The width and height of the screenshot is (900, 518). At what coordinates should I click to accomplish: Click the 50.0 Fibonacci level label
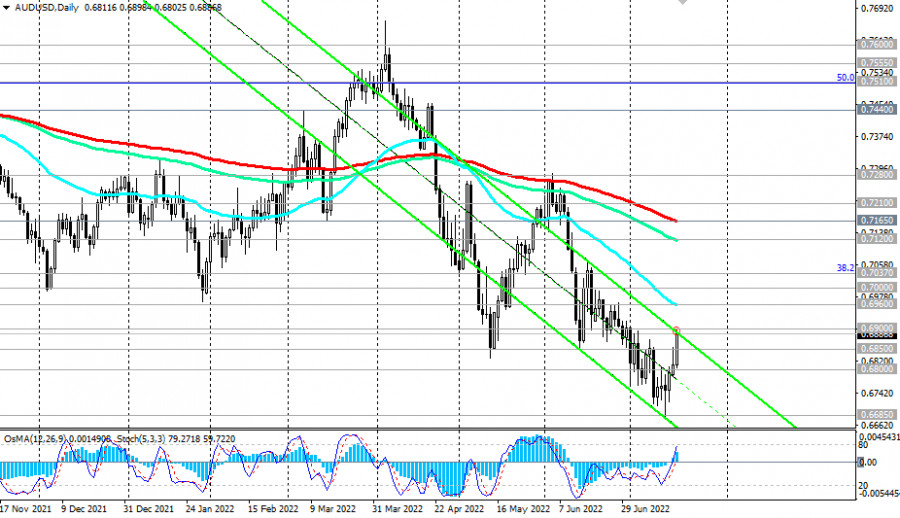click(x=845, y=78)
